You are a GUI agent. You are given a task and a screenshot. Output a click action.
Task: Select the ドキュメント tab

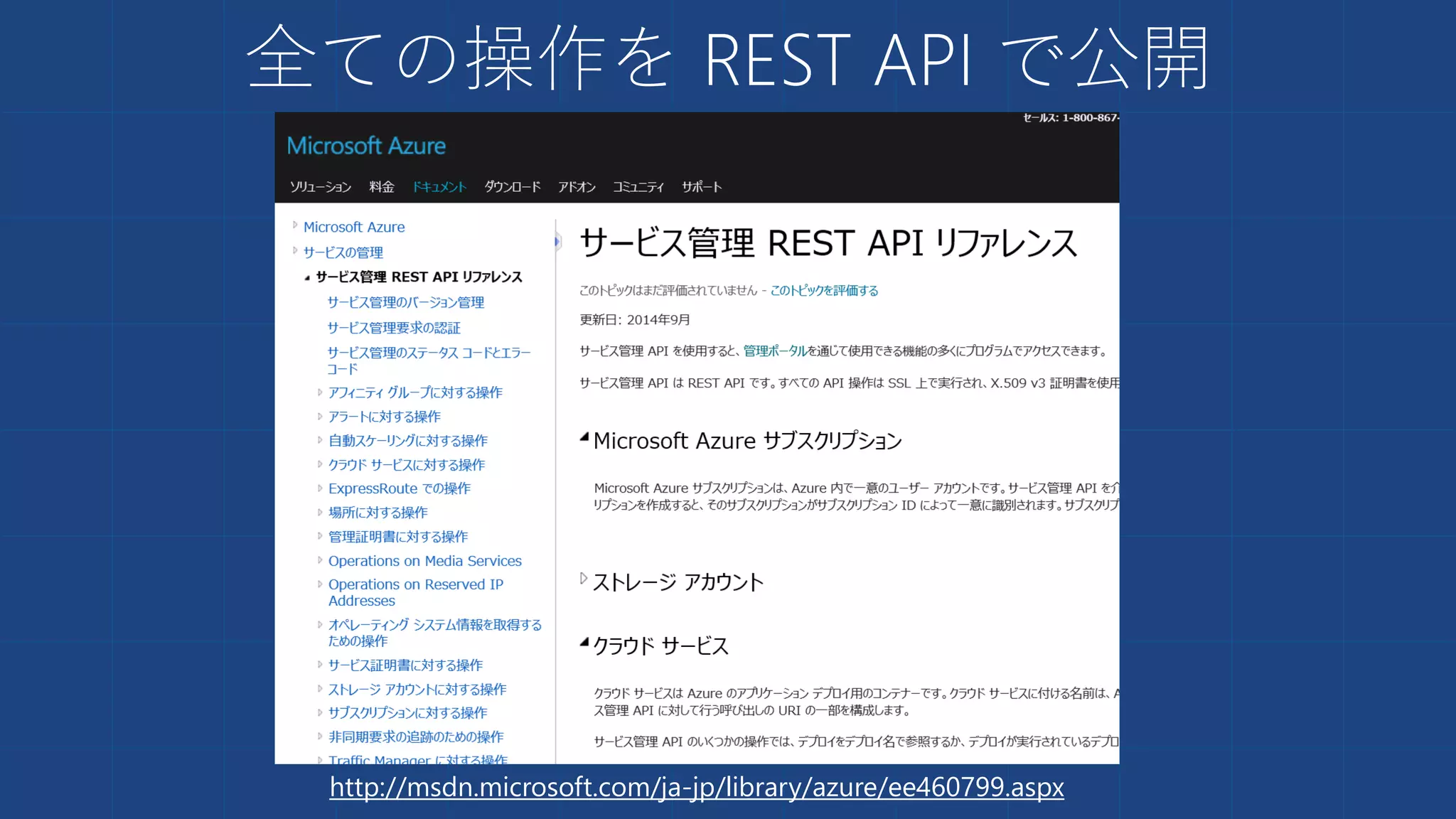439,187
